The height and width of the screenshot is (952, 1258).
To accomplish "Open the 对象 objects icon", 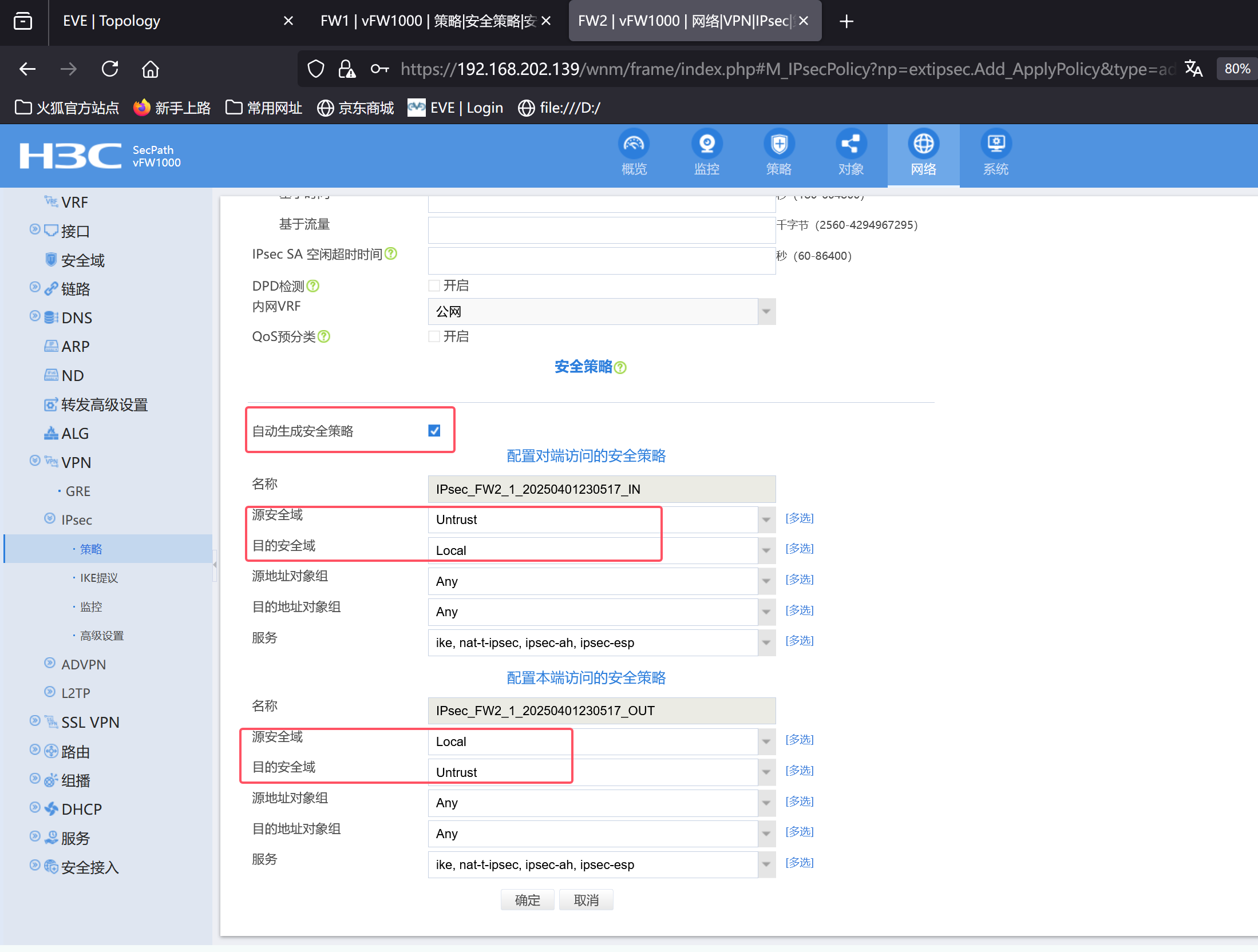I will [x=850, y=144].
